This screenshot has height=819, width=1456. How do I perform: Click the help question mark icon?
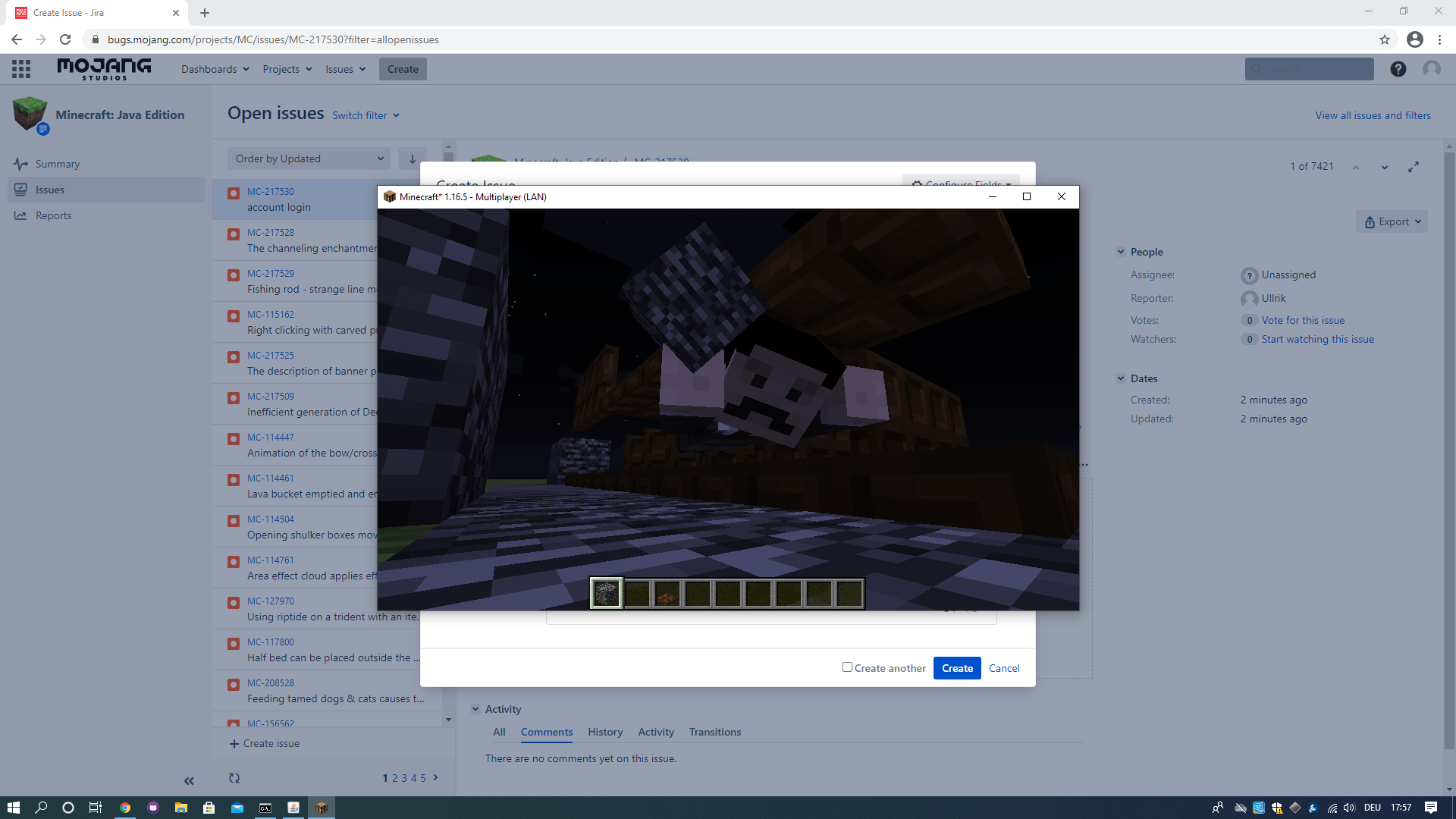1398,69
